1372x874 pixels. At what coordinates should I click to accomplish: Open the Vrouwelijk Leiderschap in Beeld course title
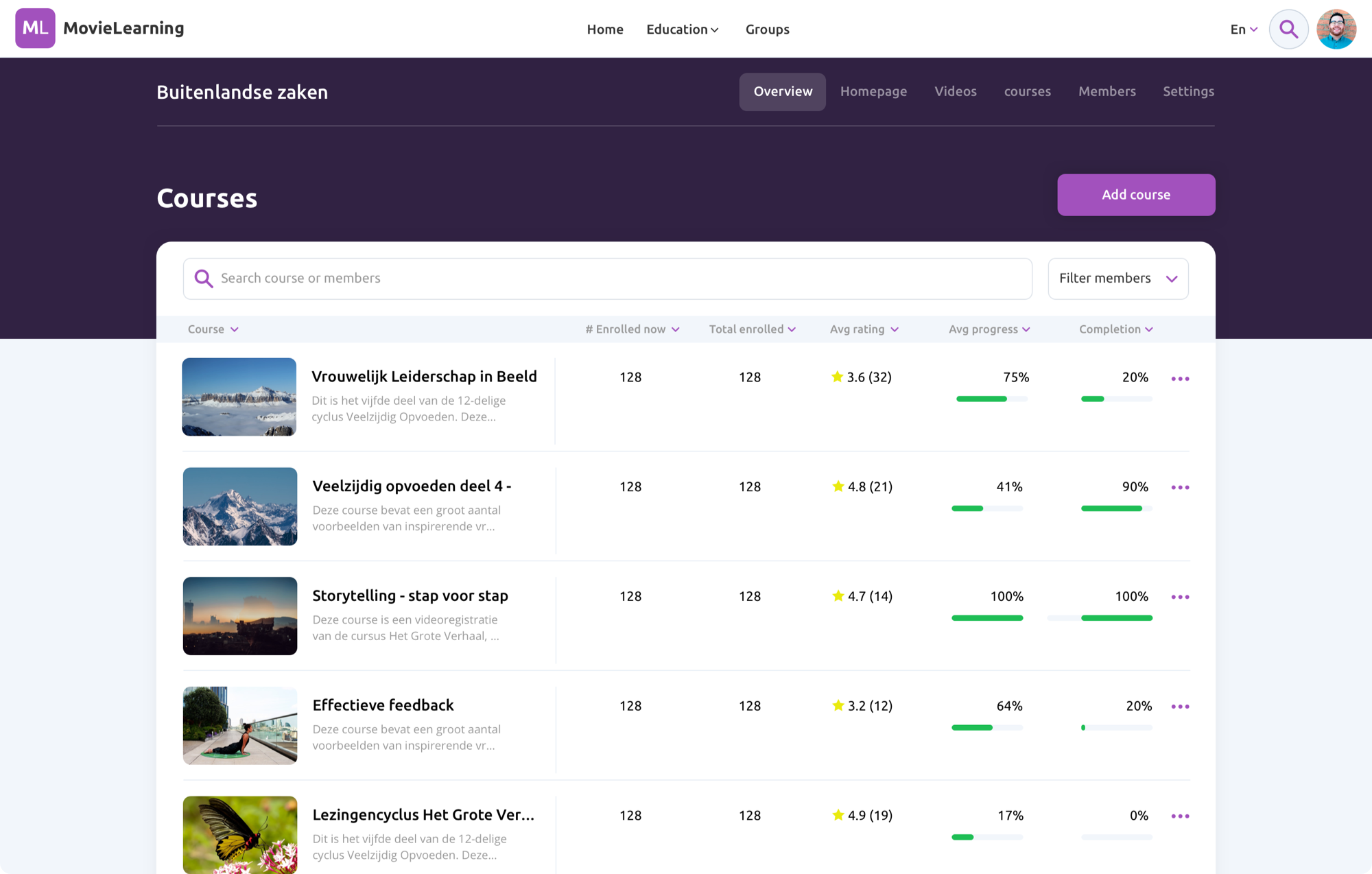pos(424,377)
